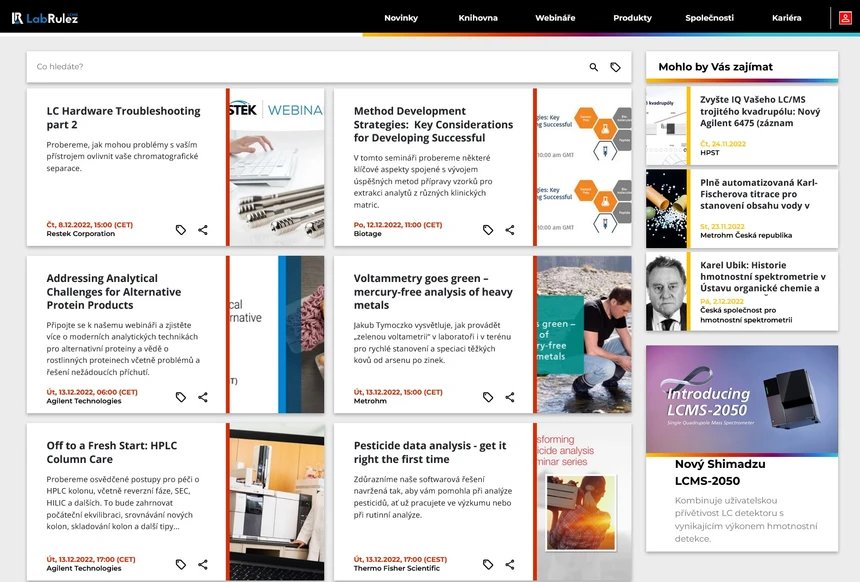Screen dimensions: 860x582
Task: Click date 'Čt, 8.12.2022, 15:00 (CET)'
Action: point(89,225)
